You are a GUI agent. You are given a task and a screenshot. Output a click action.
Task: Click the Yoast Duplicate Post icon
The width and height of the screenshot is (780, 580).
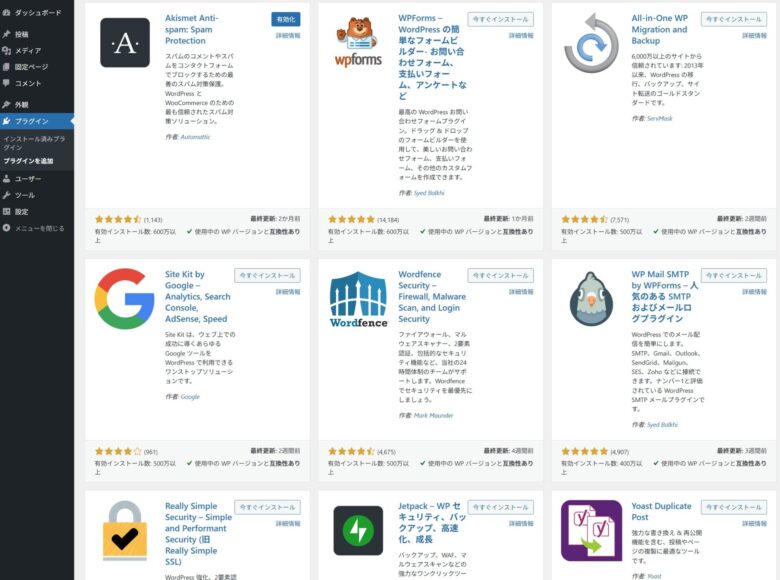click(x=591, y=530)
